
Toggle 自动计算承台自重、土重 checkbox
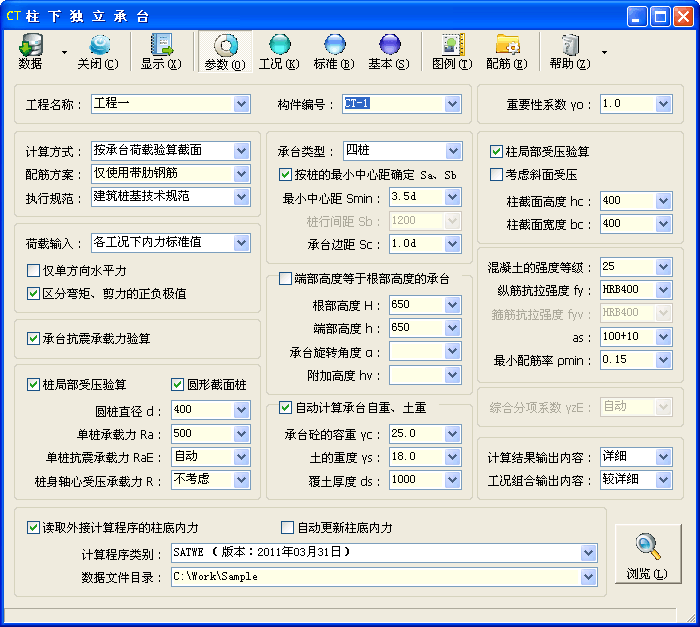pyautogui.click(x=285, y=407)
